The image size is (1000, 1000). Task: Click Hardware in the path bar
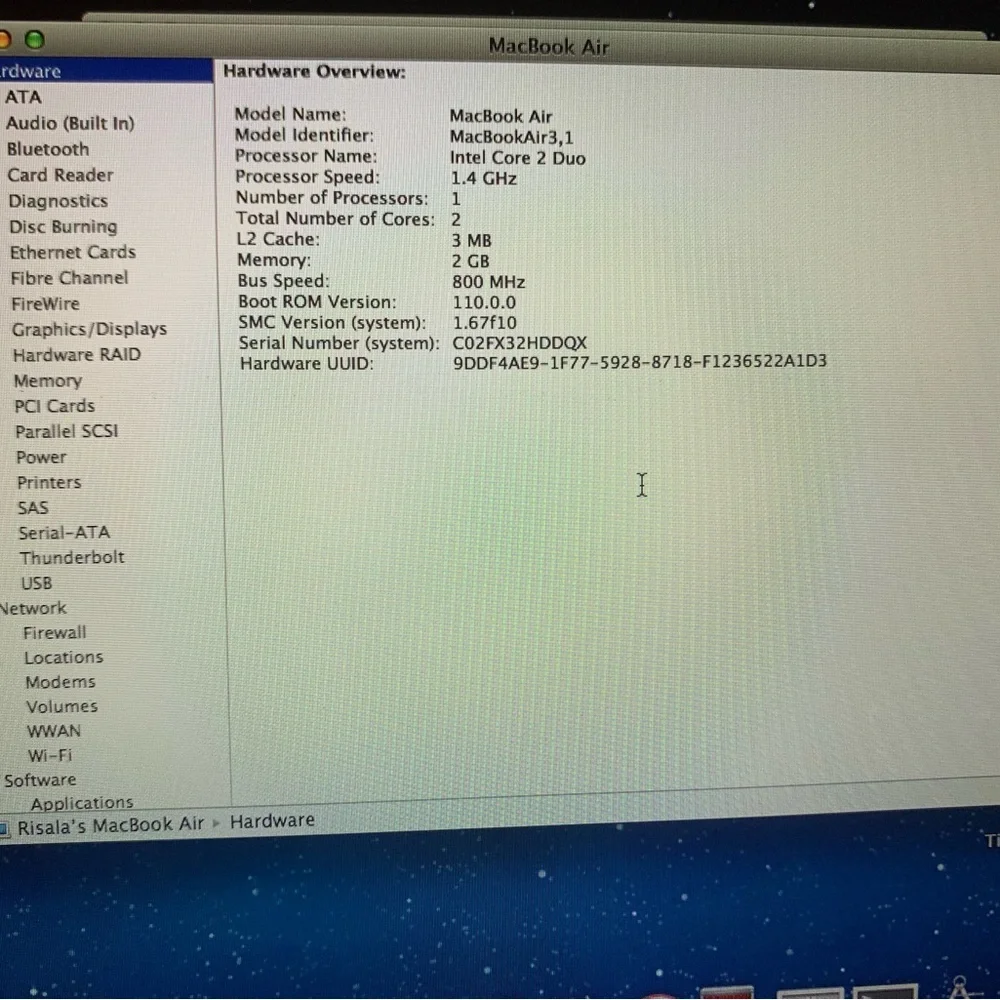coord(272,821)
